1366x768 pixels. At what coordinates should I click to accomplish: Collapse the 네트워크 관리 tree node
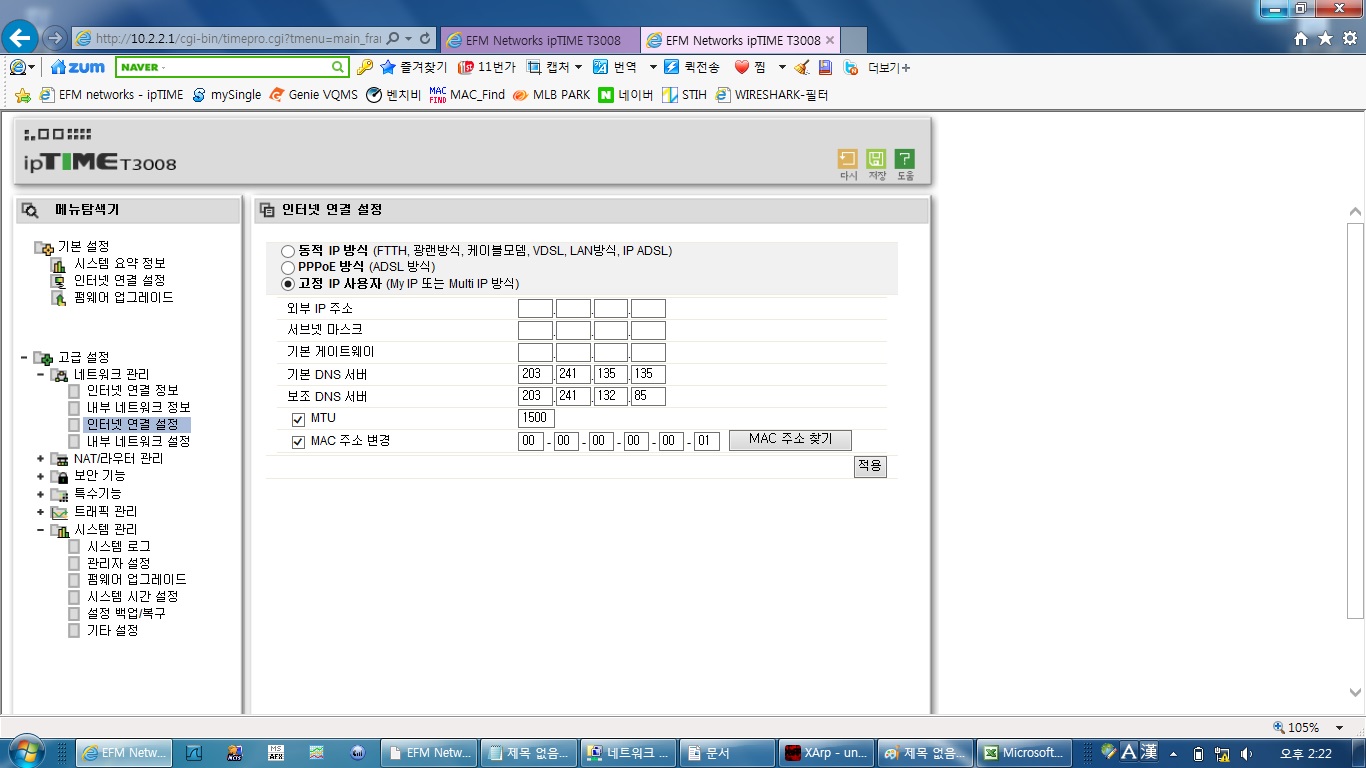point(41,374)
